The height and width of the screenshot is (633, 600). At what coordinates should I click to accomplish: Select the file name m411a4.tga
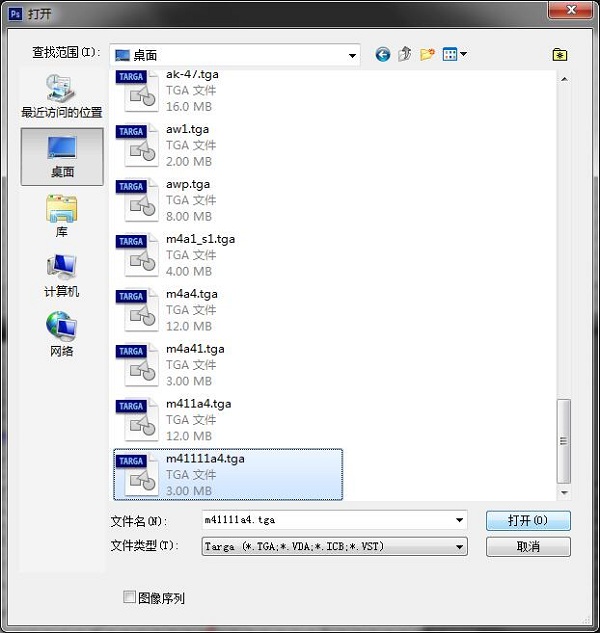(x=199, y=404)
